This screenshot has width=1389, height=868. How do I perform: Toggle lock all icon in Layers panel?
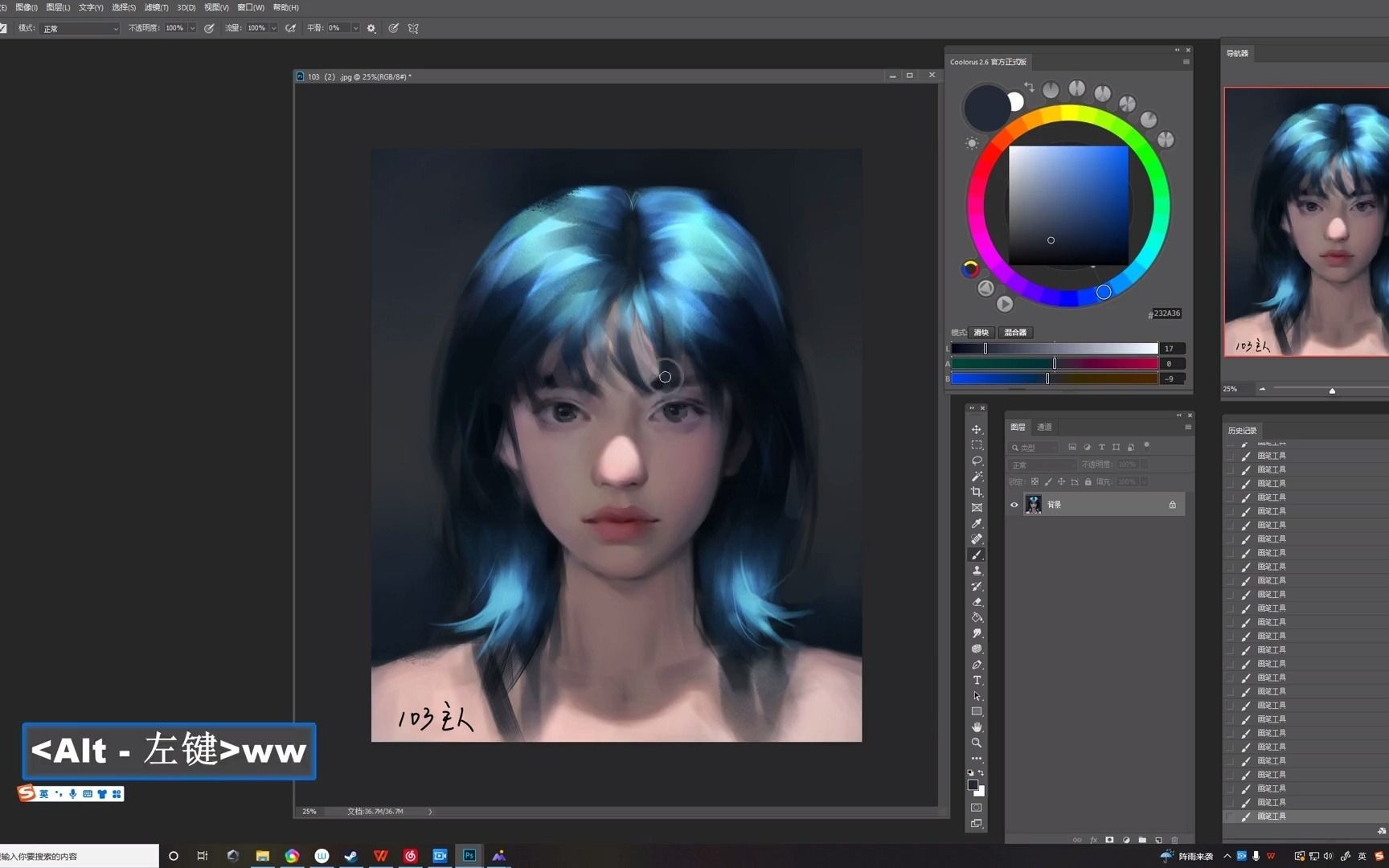click(x=1088, y=481)
